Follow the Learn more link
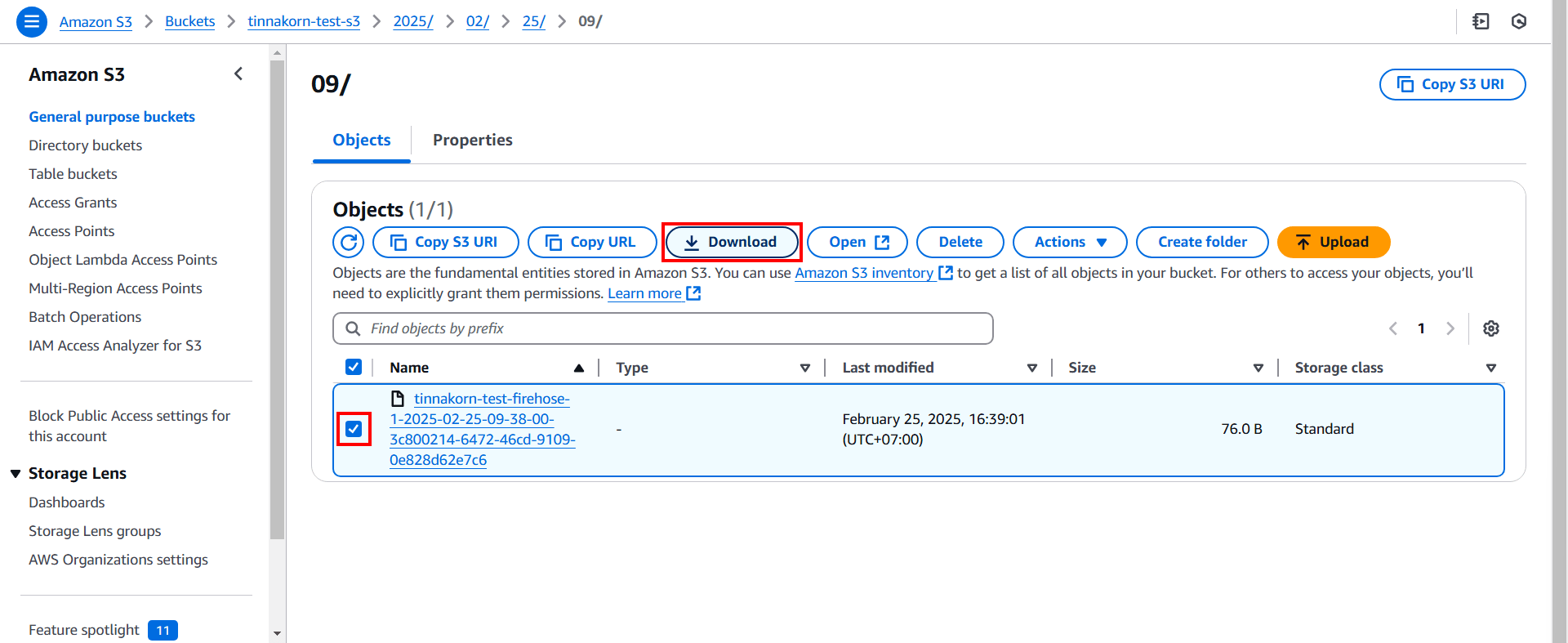Viewport: 1568px width, 643px height. point(644,293)
